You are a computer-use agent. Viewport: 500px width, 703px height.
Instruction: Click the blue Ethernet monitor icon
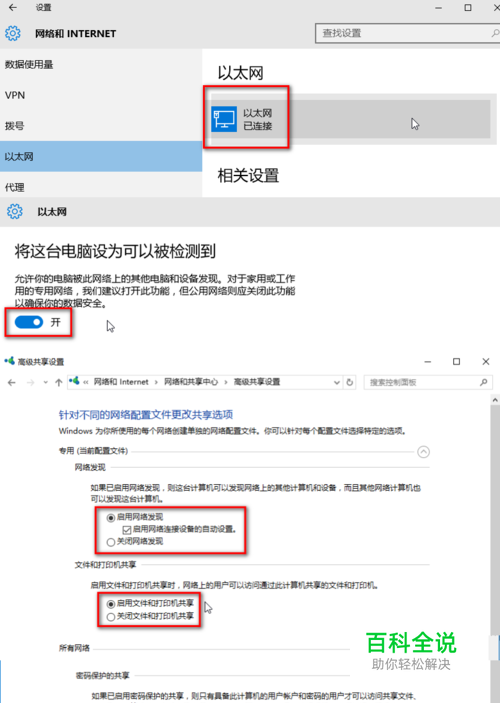(x=224, y=119)
